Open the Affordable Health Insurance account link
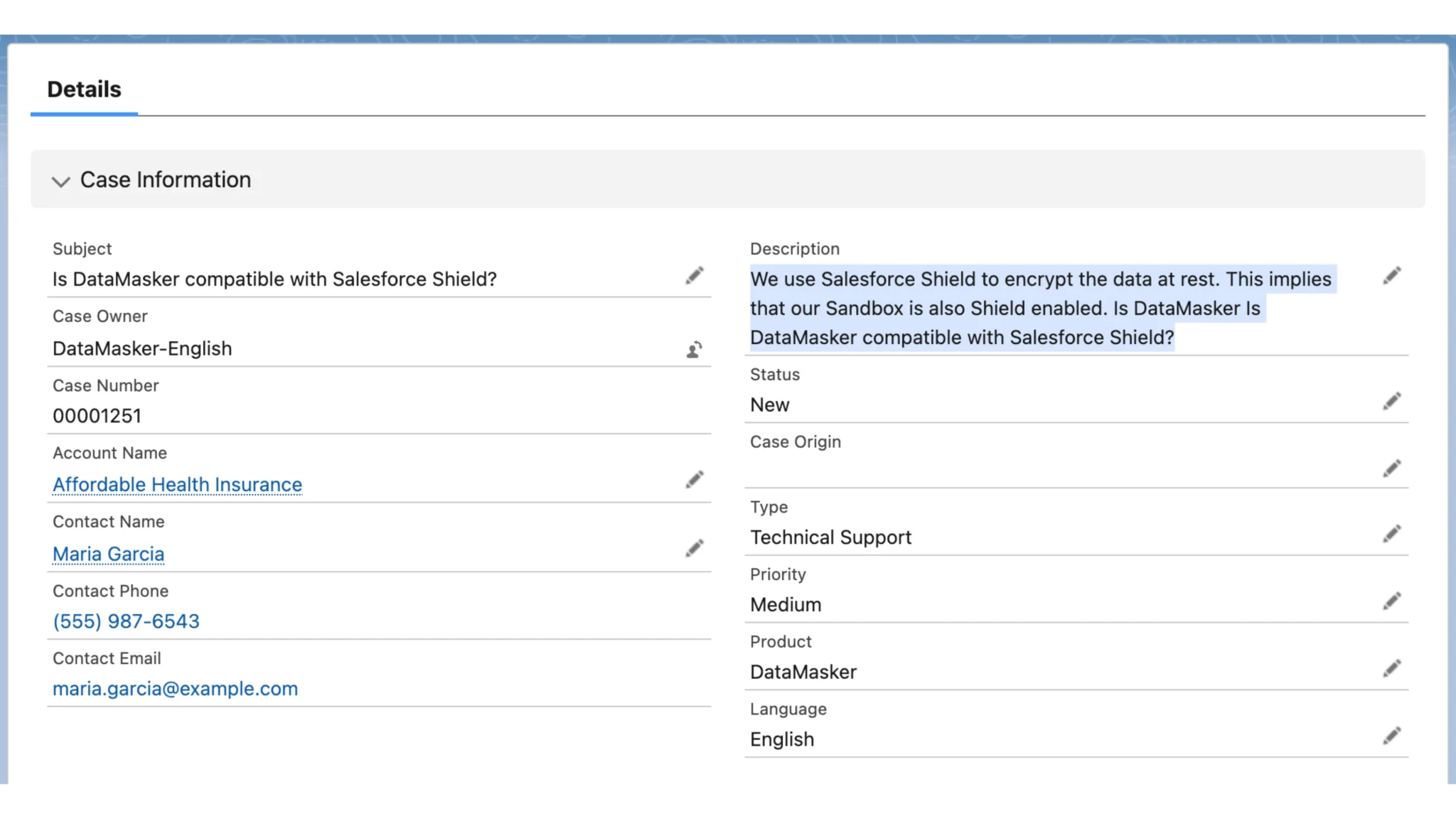Screen dimensions: 1456x819 click(176, 484)
